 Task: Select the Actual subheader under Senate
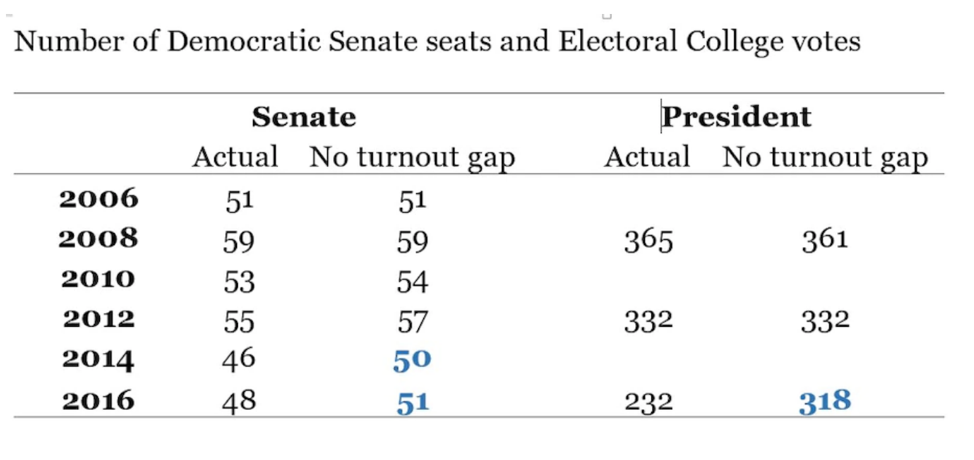(x=235, y=157)
